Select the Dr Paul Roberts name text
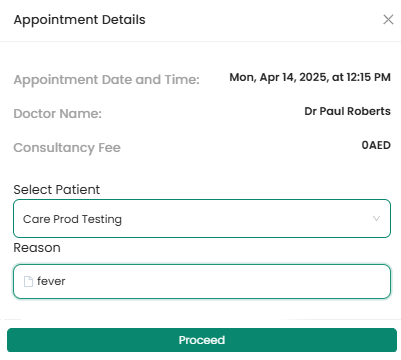The height and width of the screenshot is (360, 401). pos(347,111)
